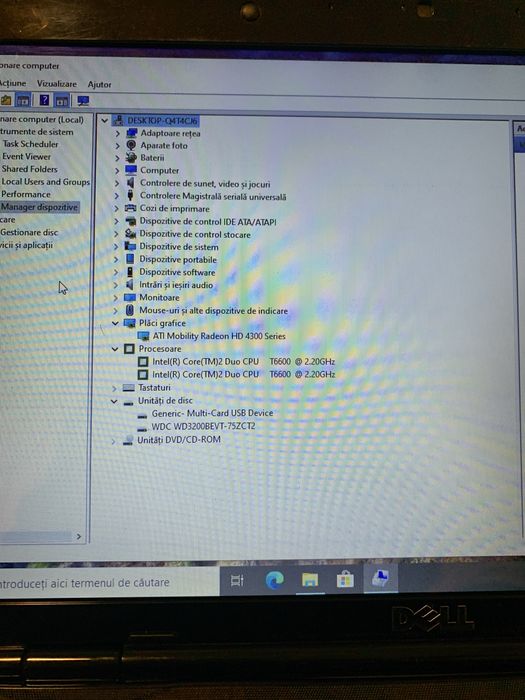Viewport: 525px width, 700px height.
Task: Click the Tastaturi keyboard icon
Action: 129,388
